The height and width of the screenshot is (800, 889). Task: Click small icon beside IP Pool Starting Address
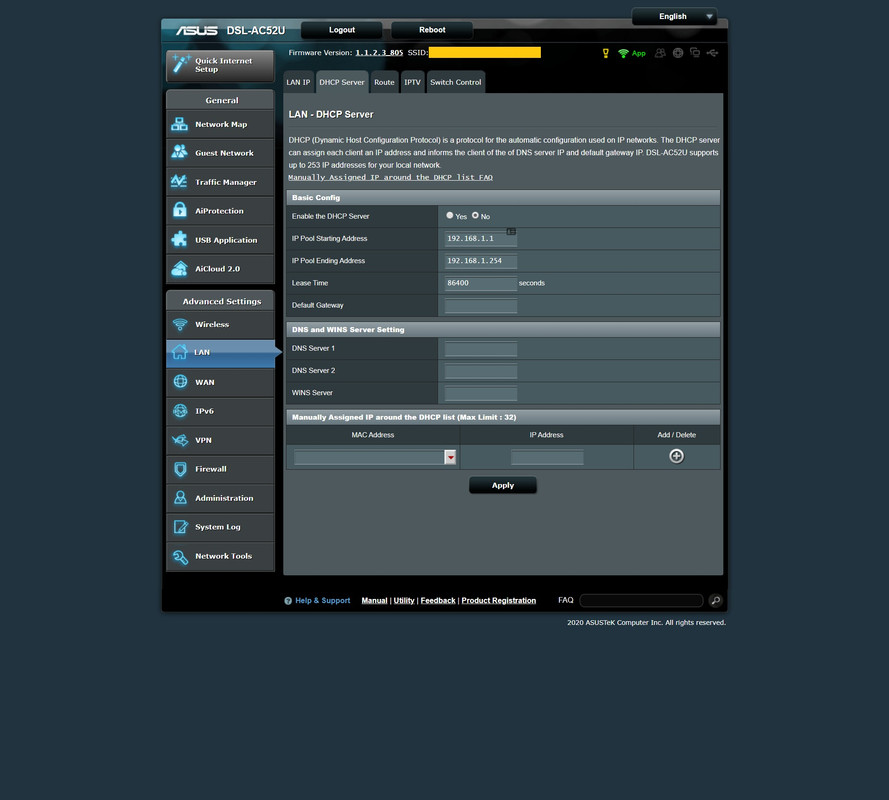pyautogui.click(x=511, y=231)
